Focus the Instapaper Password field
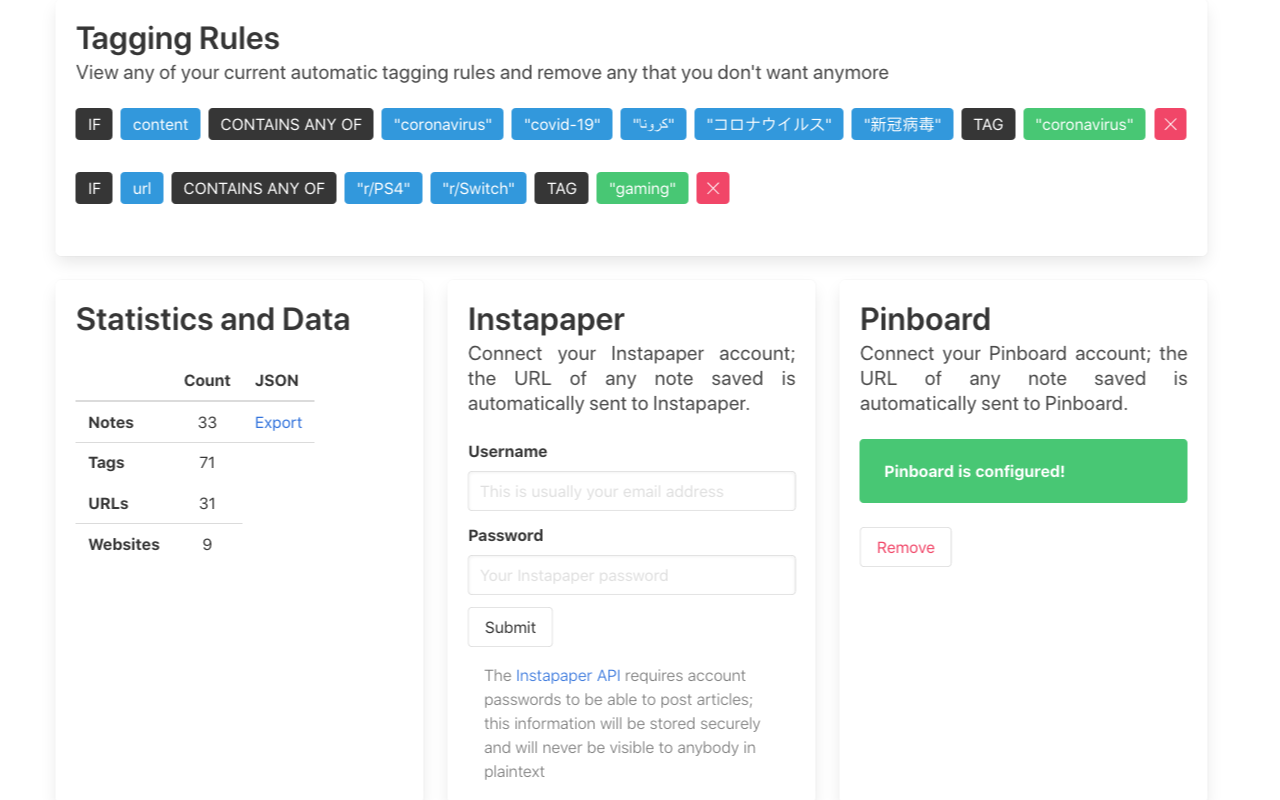The height and width of the screenshot is (800, 1280). (x=631, y=575)
